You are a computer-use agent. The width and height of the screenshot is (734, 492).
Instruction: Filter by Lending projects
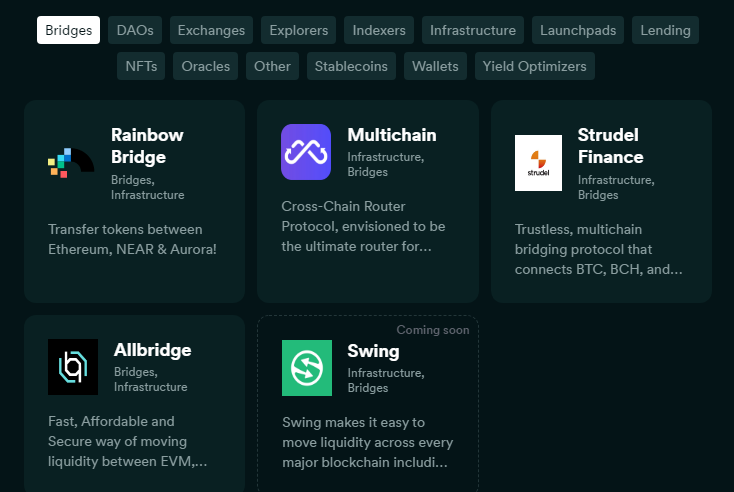(665, 30)
